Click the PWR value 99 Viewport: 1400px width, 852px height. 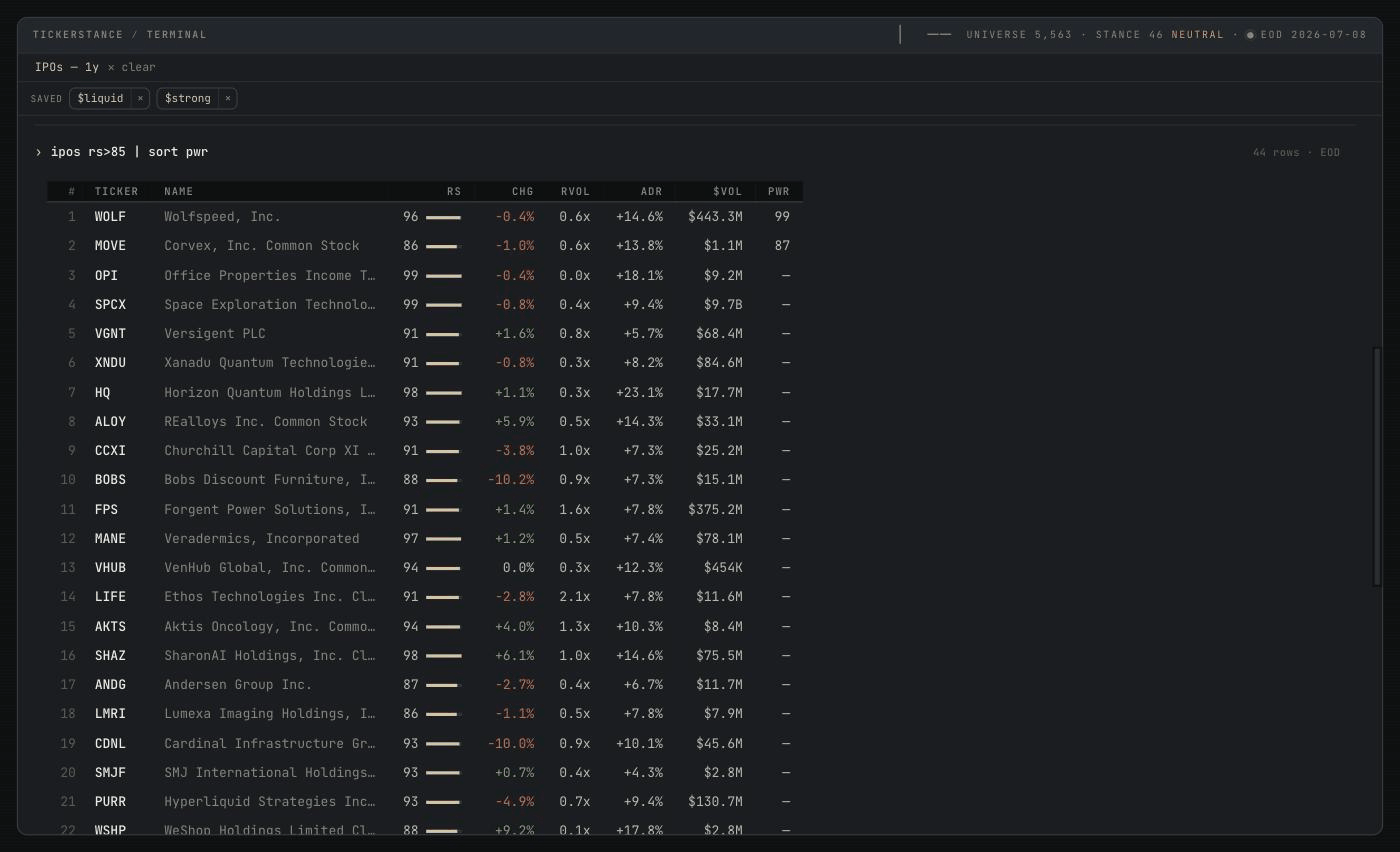(x=782, y=217)
